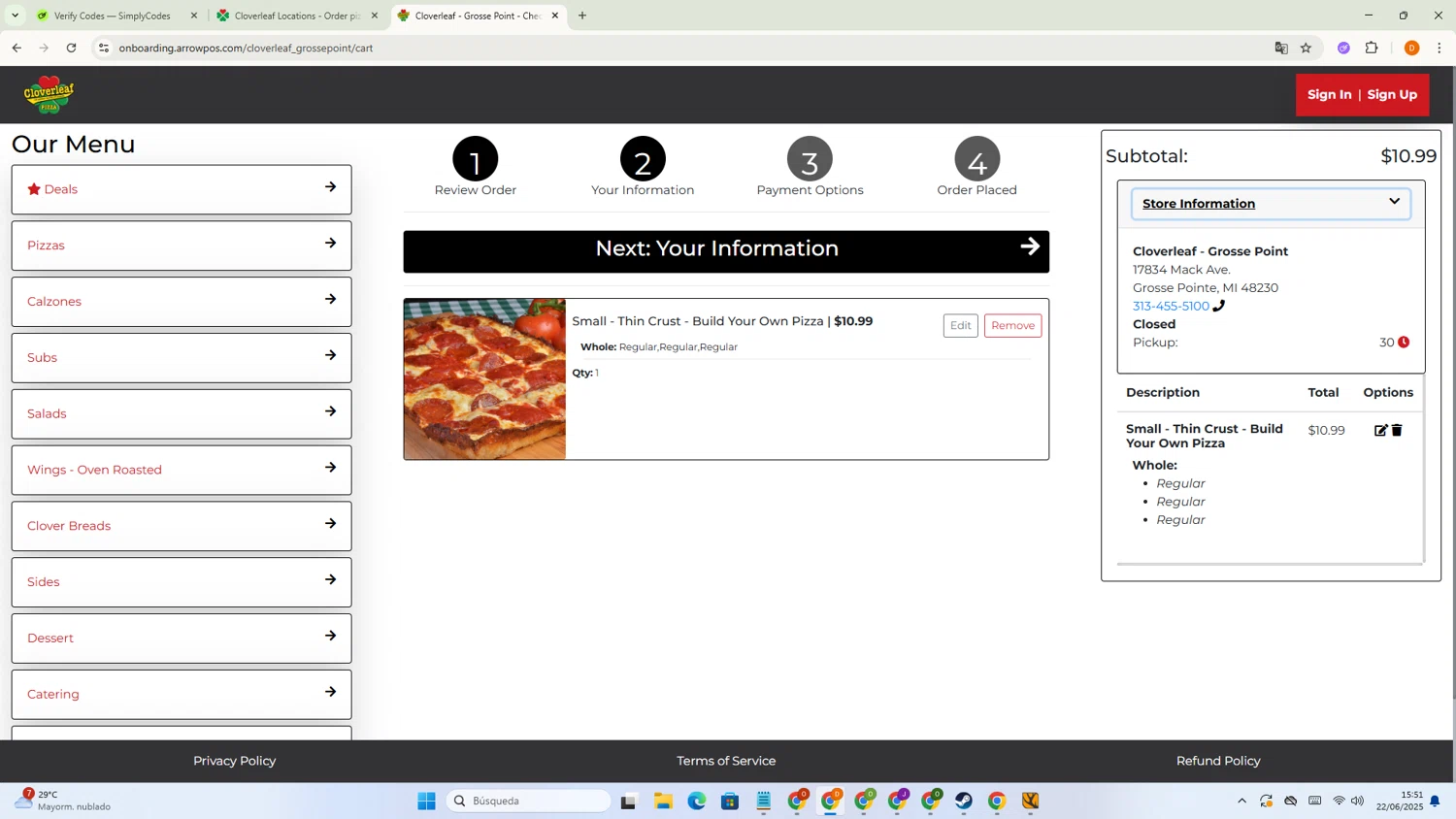View site information icon in address bar
This screenshot has width=1456, height=819.
tap(104, 48)
